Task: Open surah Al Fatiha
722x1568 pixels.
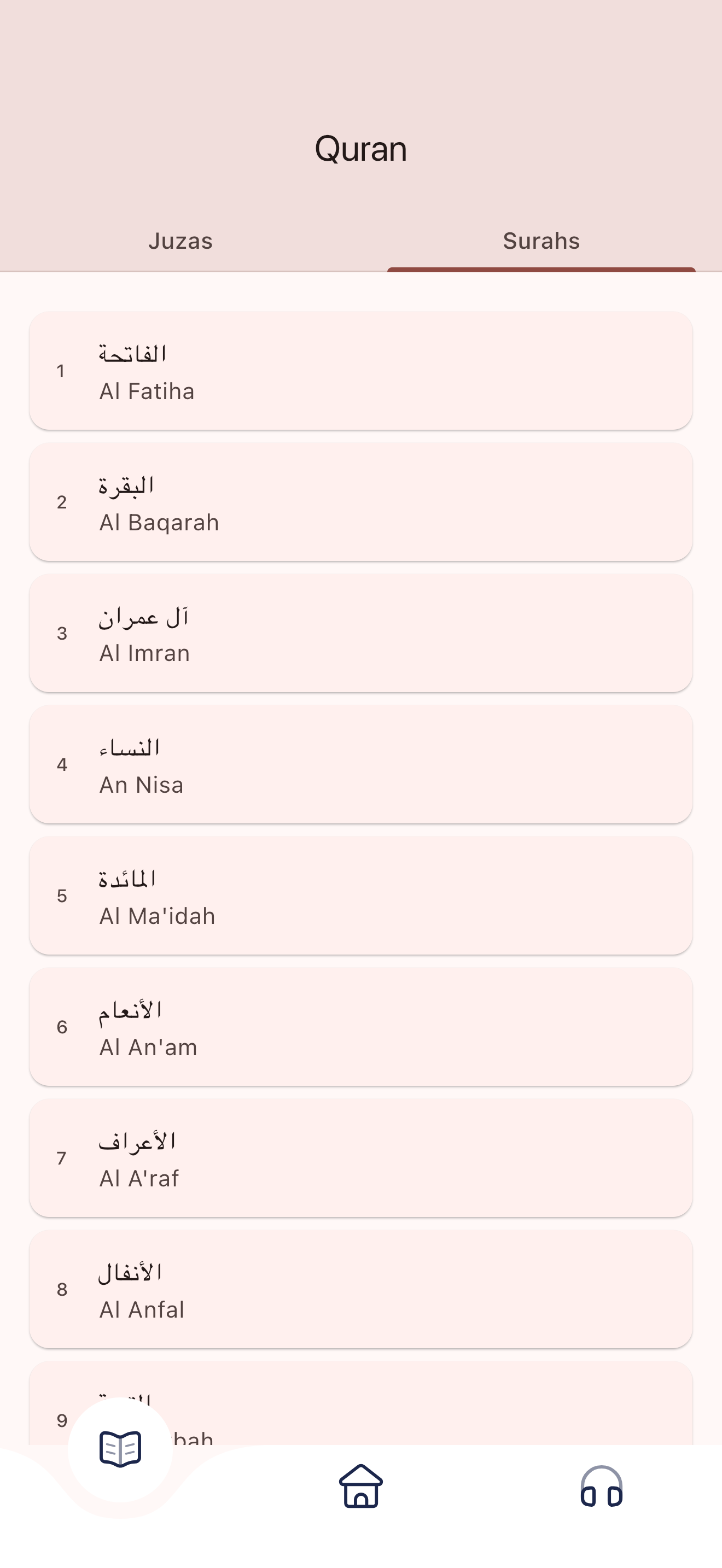Action: 361,371
